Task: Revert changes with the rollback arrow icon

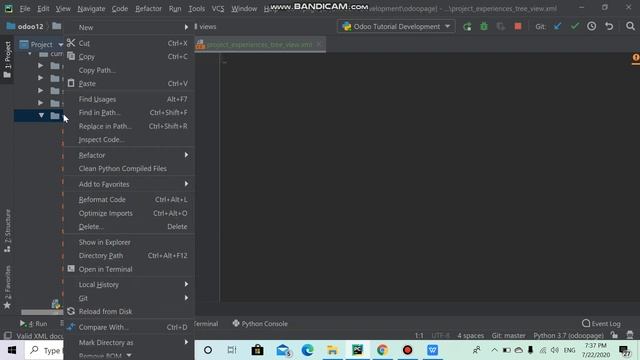Action: click(609, 26)
